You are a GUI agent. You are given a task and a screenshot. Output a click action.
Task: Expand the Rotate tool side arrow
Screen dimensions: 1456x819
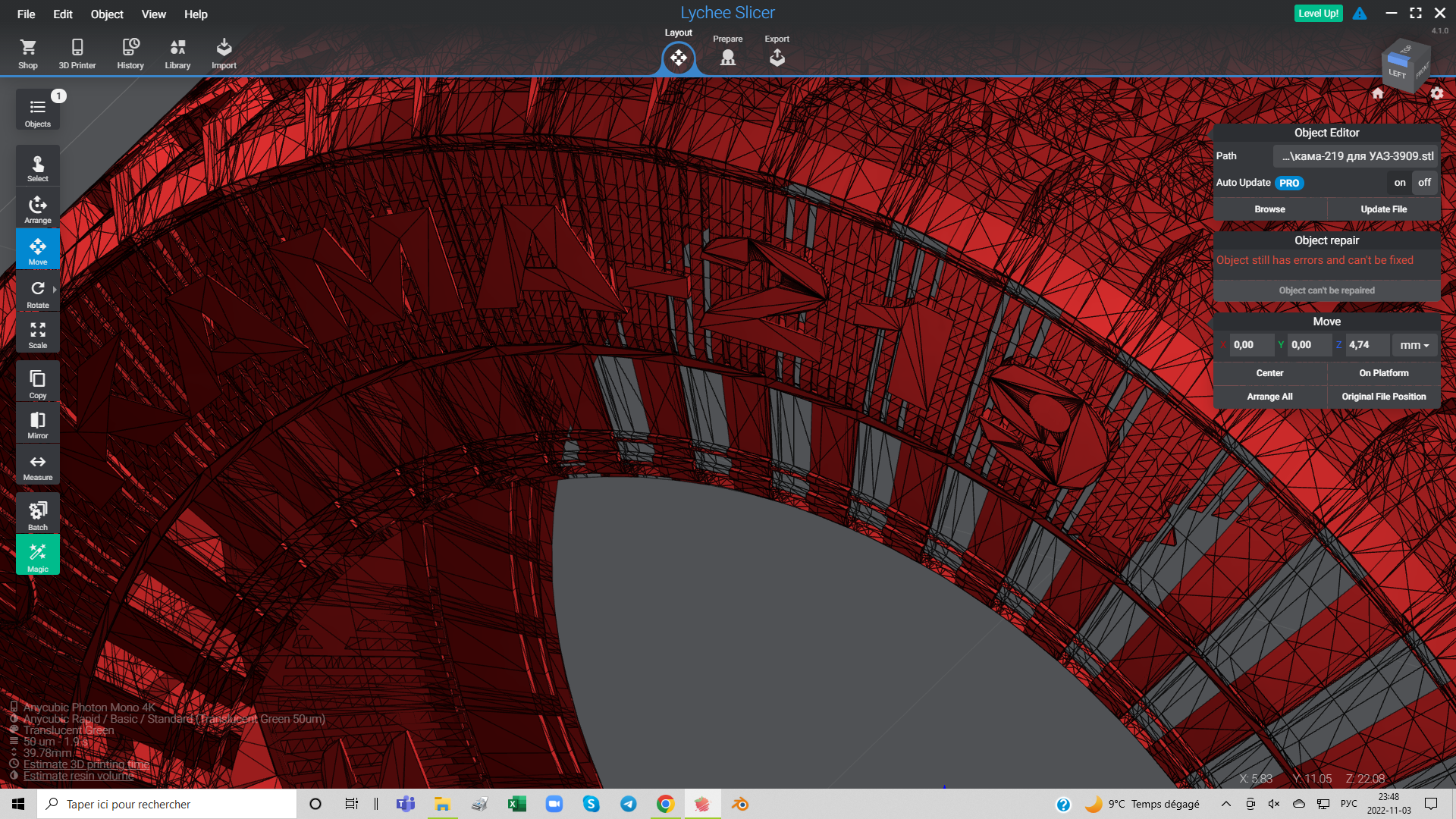(55, 290)
